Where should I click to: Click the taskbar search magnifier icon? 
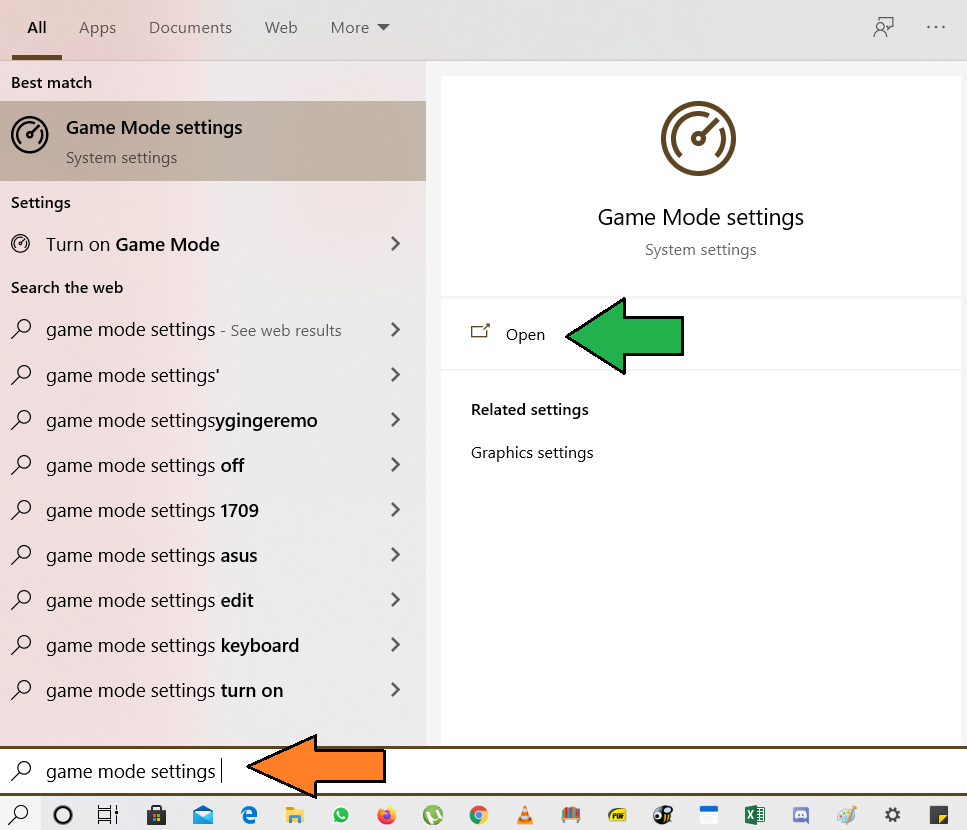[20, 815]
